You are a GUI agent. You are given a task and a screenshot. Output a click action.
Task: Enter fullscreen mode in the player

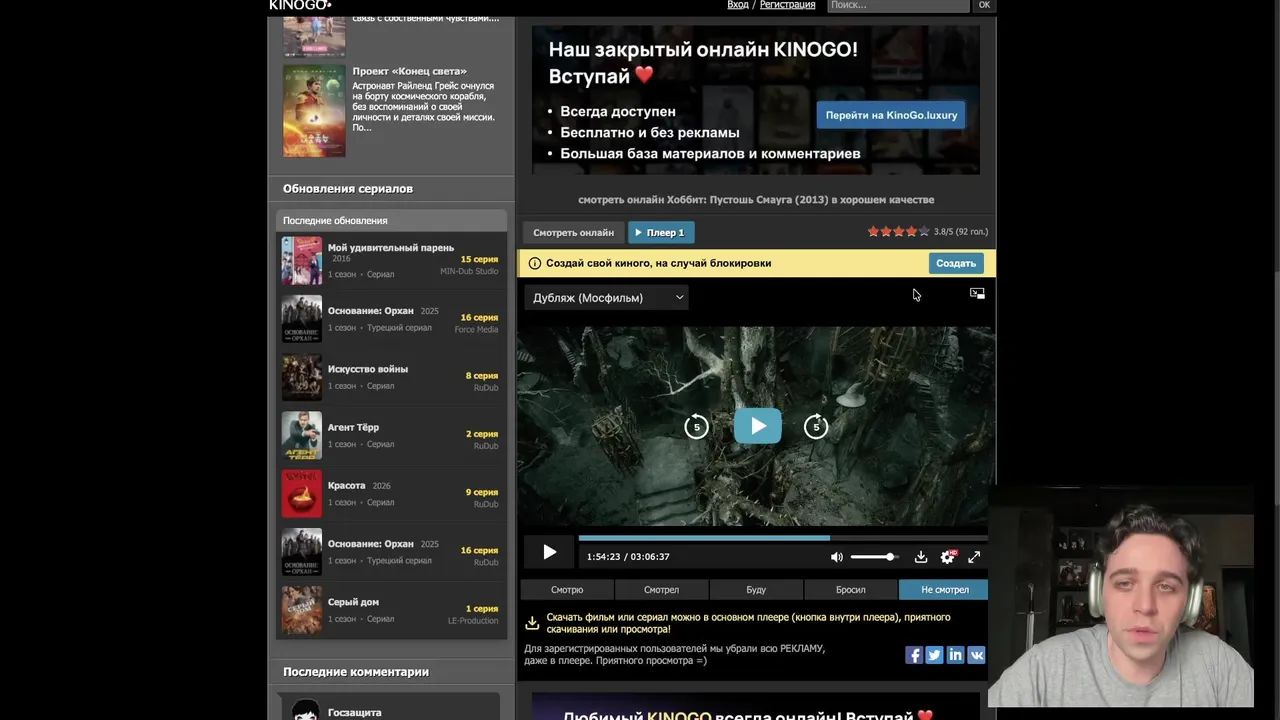pyautogui.click(x=974, y=557)
